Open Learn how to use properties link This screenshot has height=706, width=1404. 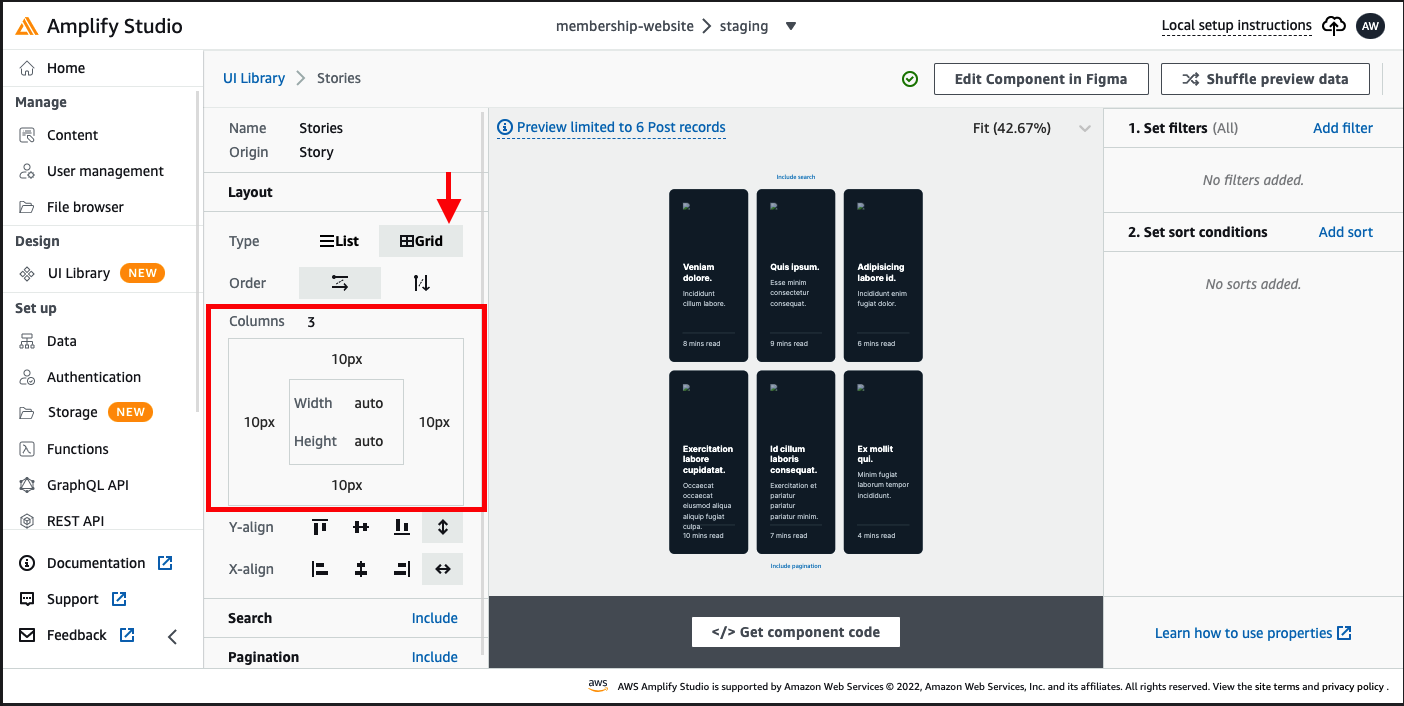[1253, 633]
